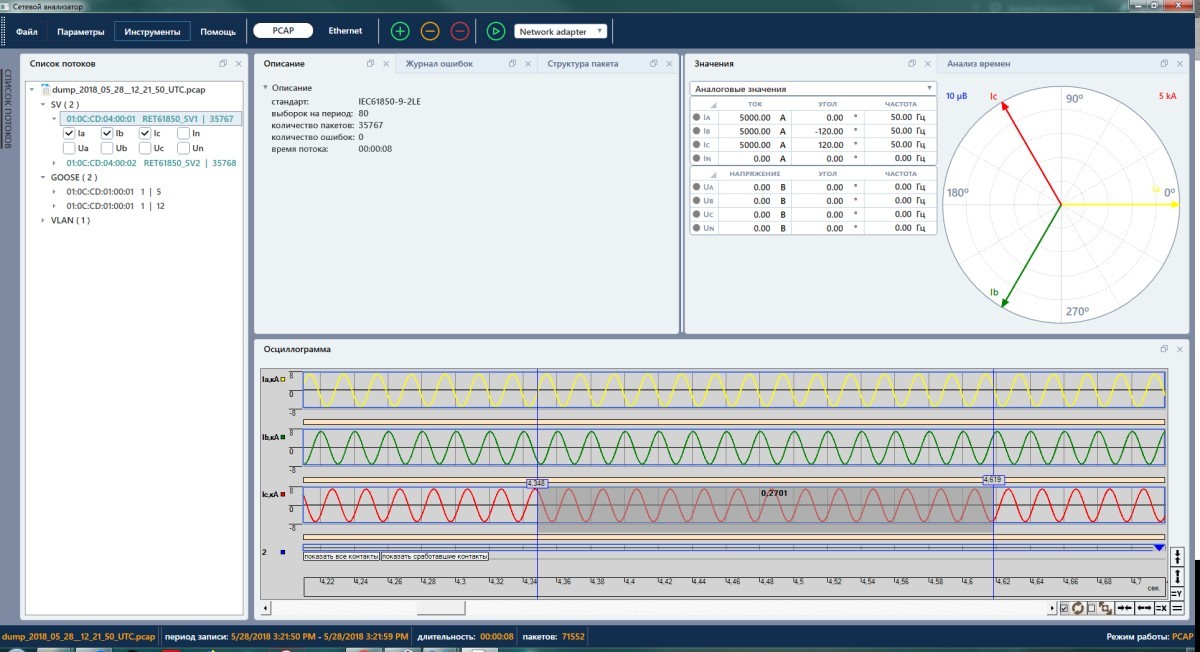The height and width of the screenshot is (652, 1200).
Task: Click the horizontal expand arrows icon
Action: click(x=1143, y=608)
